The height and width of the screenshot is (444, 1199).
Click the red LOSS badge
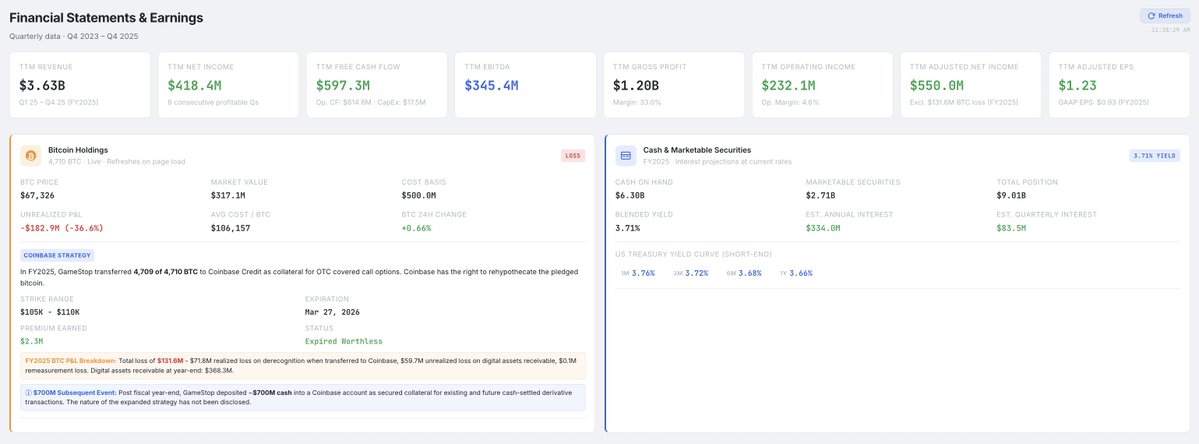(573, 155)
